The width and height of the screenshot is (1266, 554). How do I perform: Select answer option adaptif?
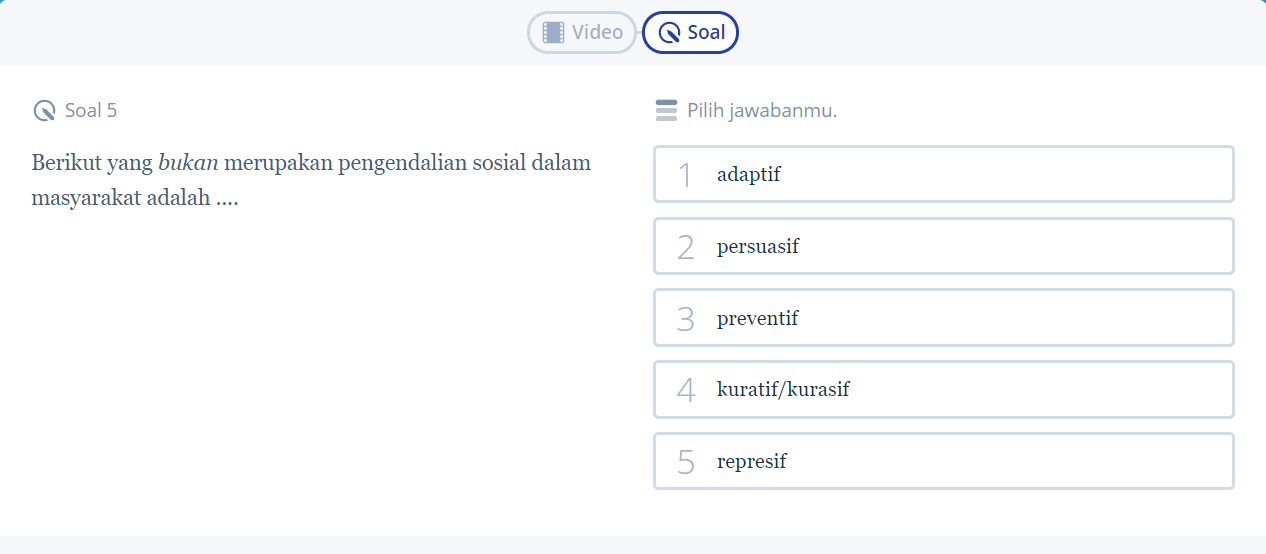[943, 174]
